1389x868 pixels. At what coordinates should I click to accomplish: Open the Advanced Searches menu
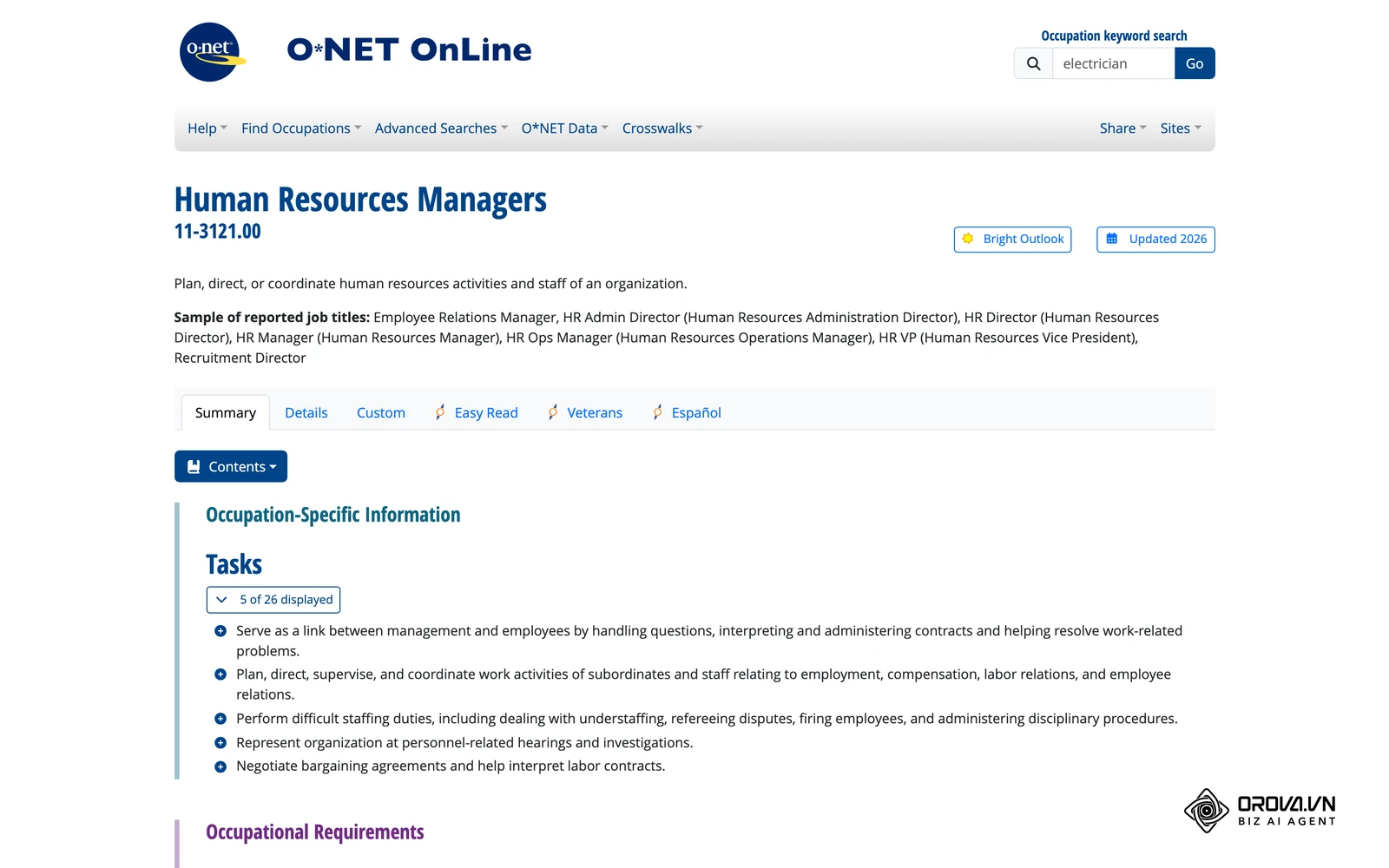click(x=441, y=128)
